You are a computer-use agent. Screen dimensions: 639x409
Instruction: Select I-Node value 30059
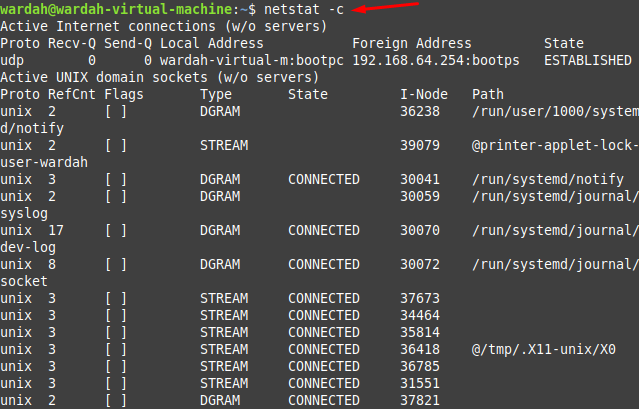coord(420,196)
